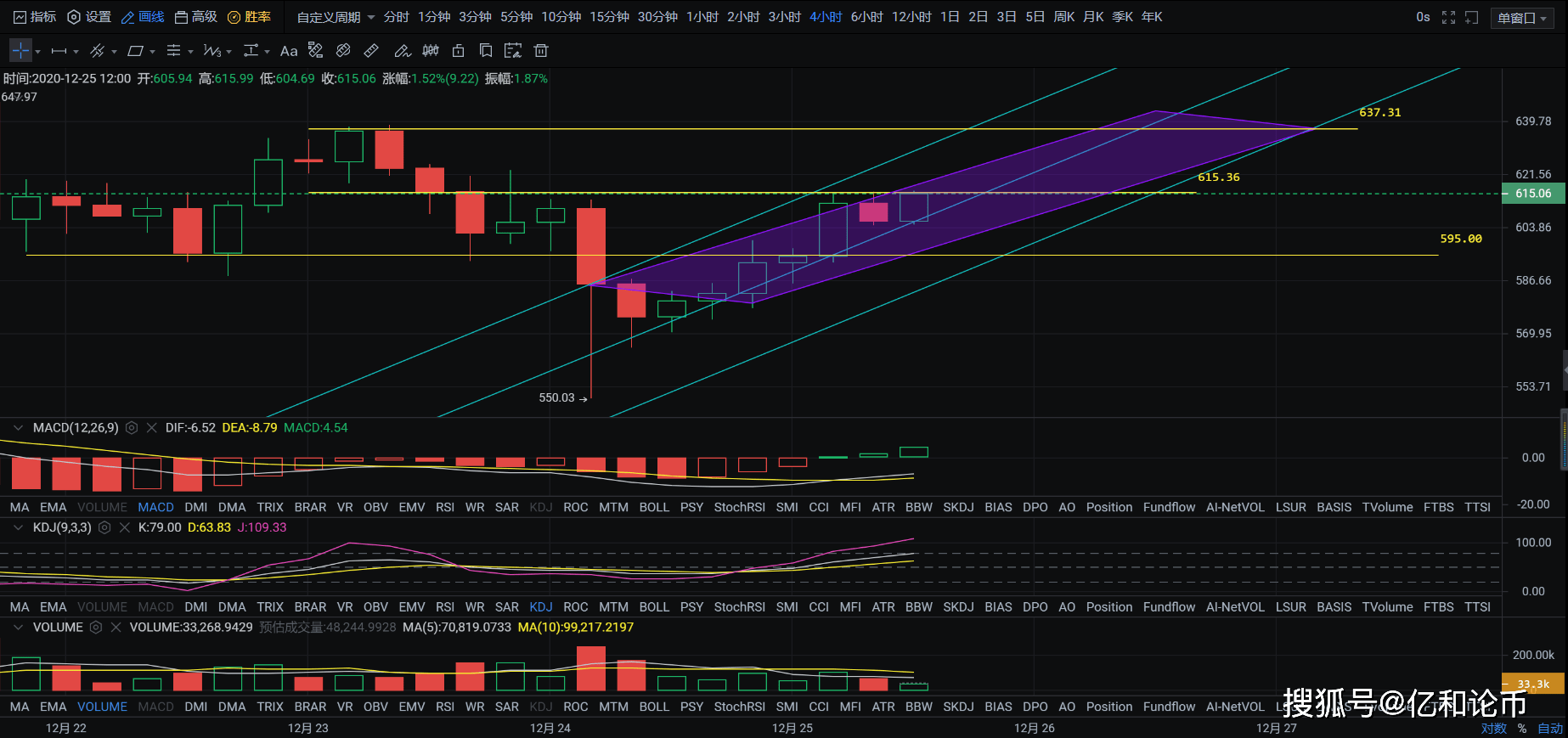Open the 高级 advanced menu
This screenshot has height=738, width=1568.
[196, 17]
